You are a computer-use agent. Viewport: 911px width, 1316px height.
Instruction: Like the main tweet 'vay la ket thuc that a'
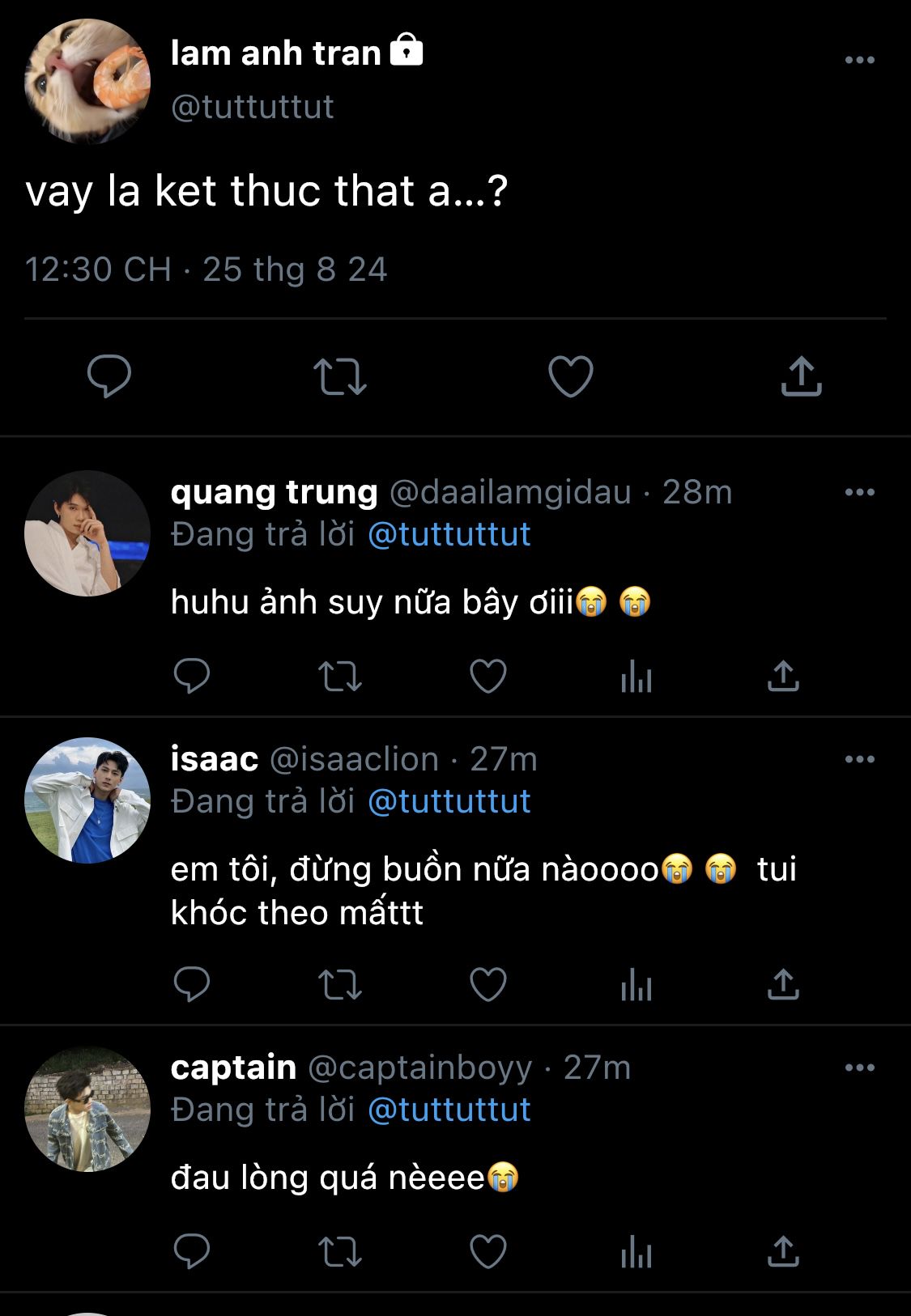click(x=571, y=376)
